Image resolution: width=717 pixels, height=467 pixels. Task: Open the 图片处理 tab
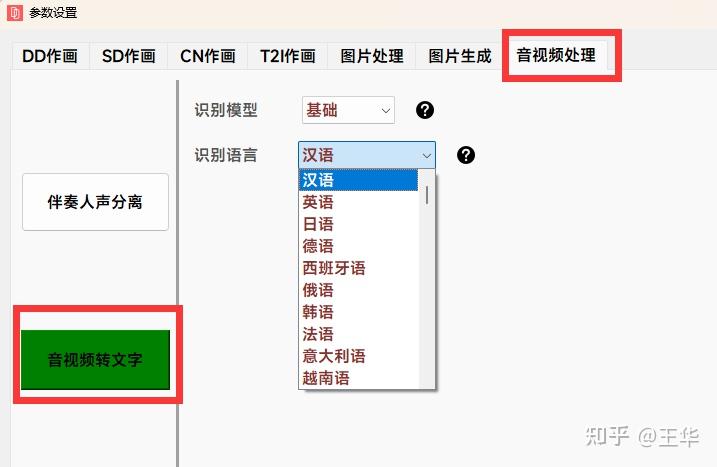(372, 56)
